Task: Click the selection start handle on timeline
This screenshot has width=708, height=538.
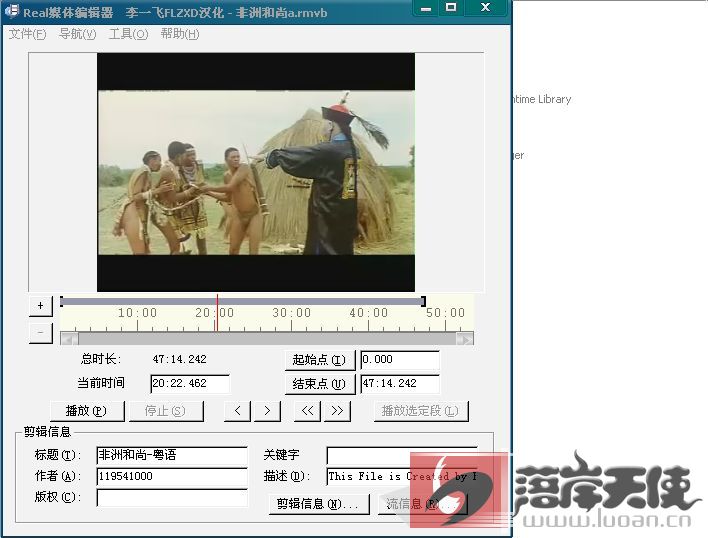Action: (61, 301)
